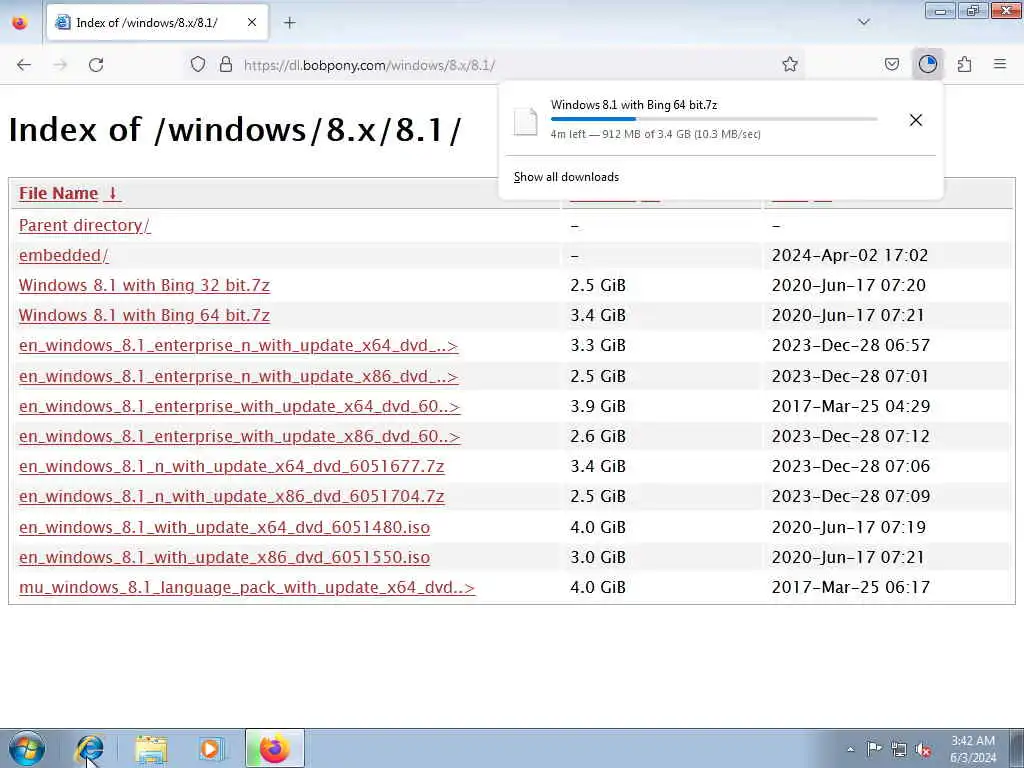
Task: Download Windows 8.1 with Bing 64 bit.7z
Action: point(144,315)
